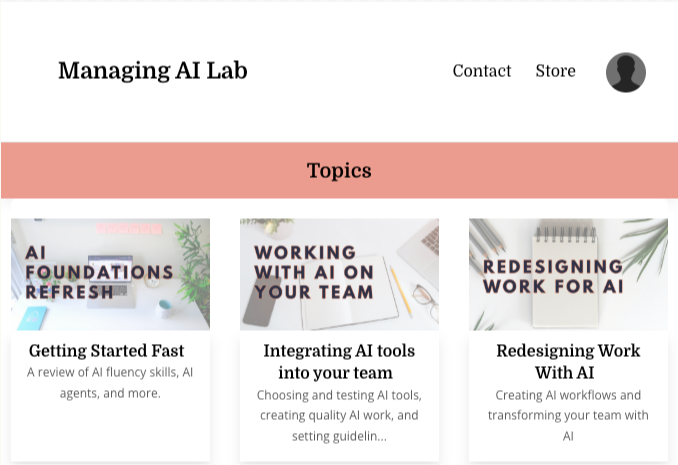Click the Redesigning Work With AI title
The height and width of the screenshot is (465, 678).
568,362
